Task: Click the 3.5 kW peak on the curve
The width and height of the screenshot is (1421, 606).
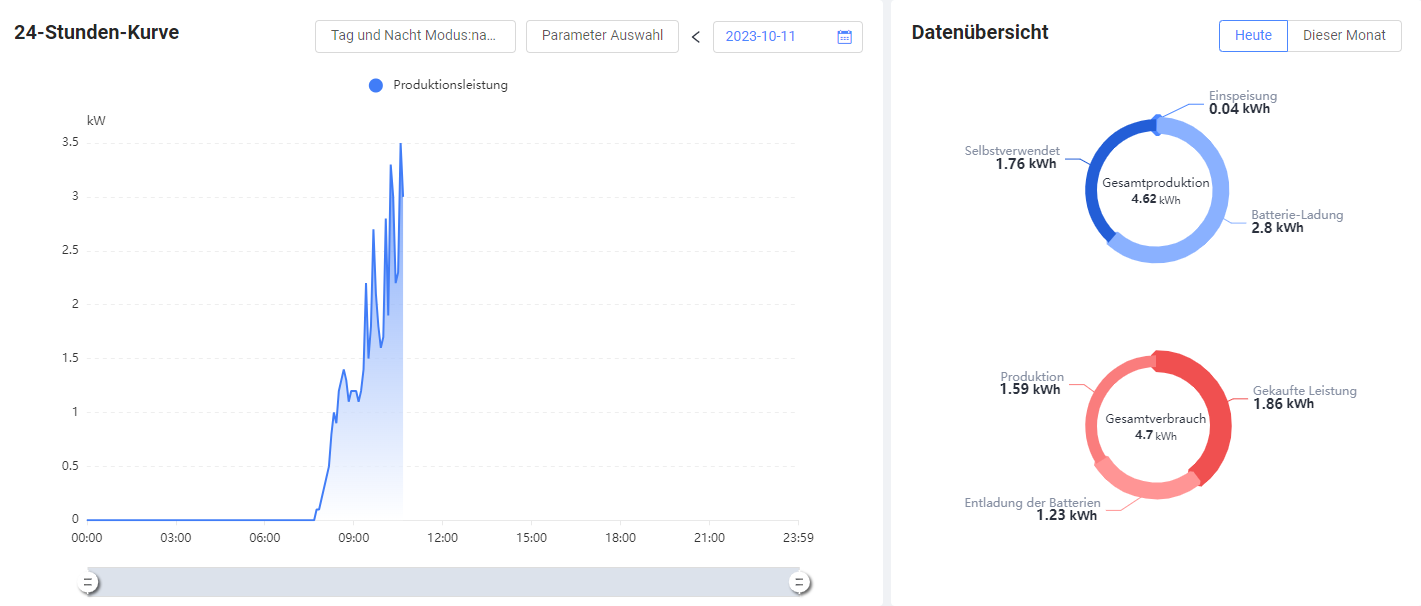Action: (401, 144)
